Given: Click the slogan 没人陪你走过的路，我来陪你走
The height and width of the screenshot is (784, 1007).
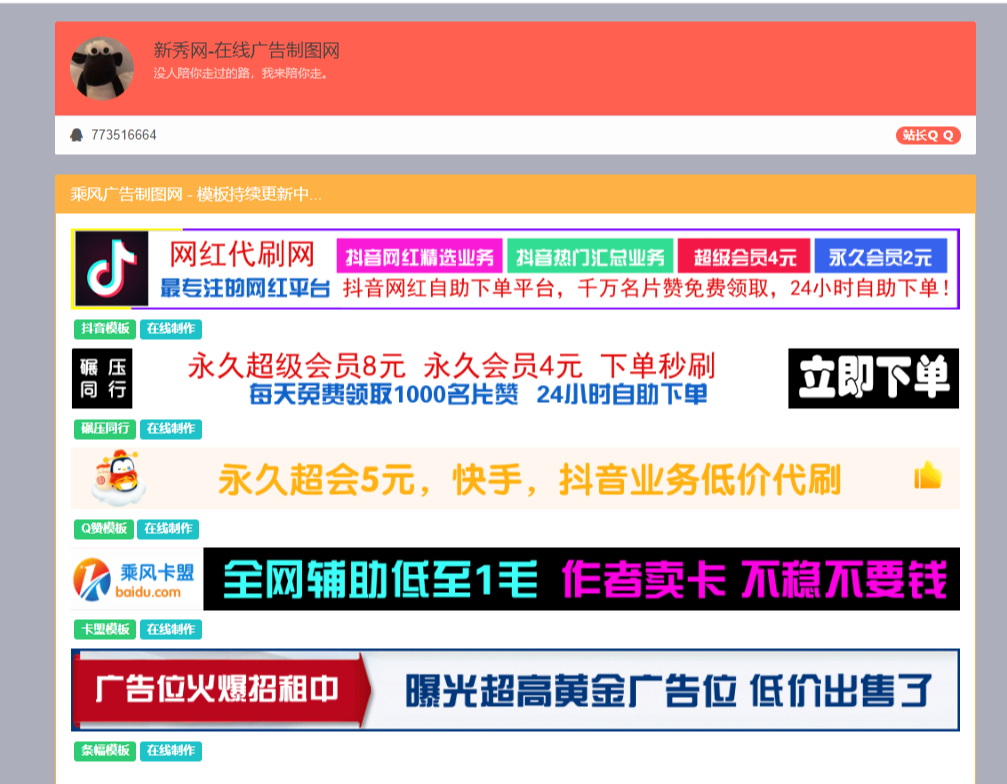Looking at the screenshot, I should (241, 74).
